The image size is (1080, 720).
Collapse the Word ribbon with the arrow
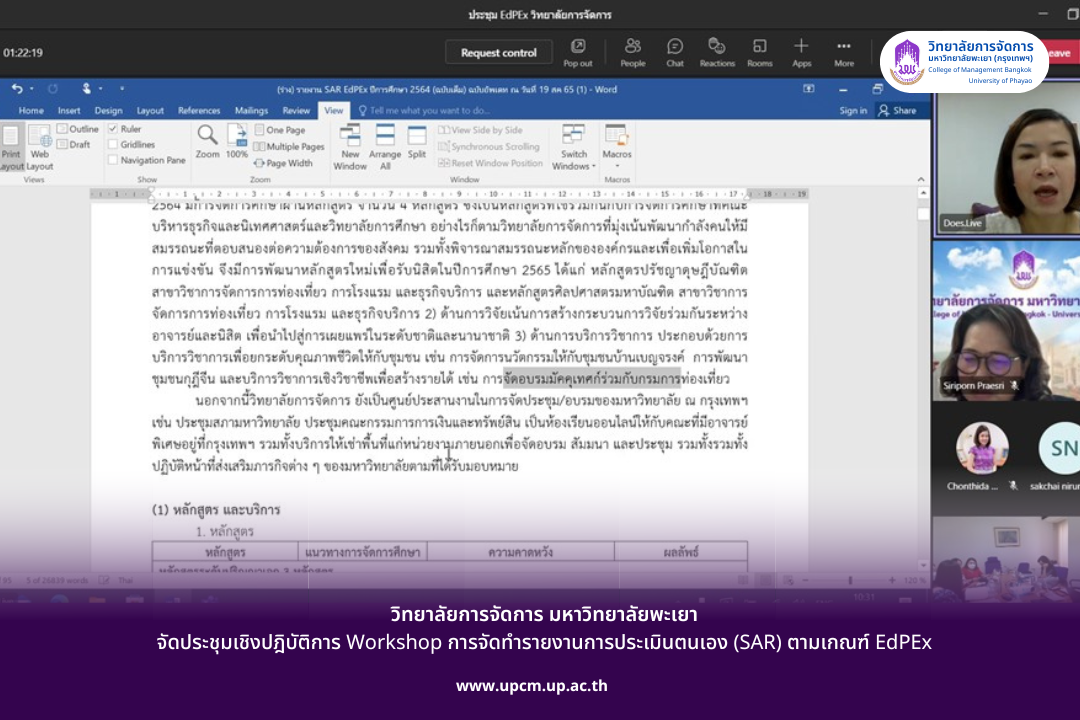921,179
